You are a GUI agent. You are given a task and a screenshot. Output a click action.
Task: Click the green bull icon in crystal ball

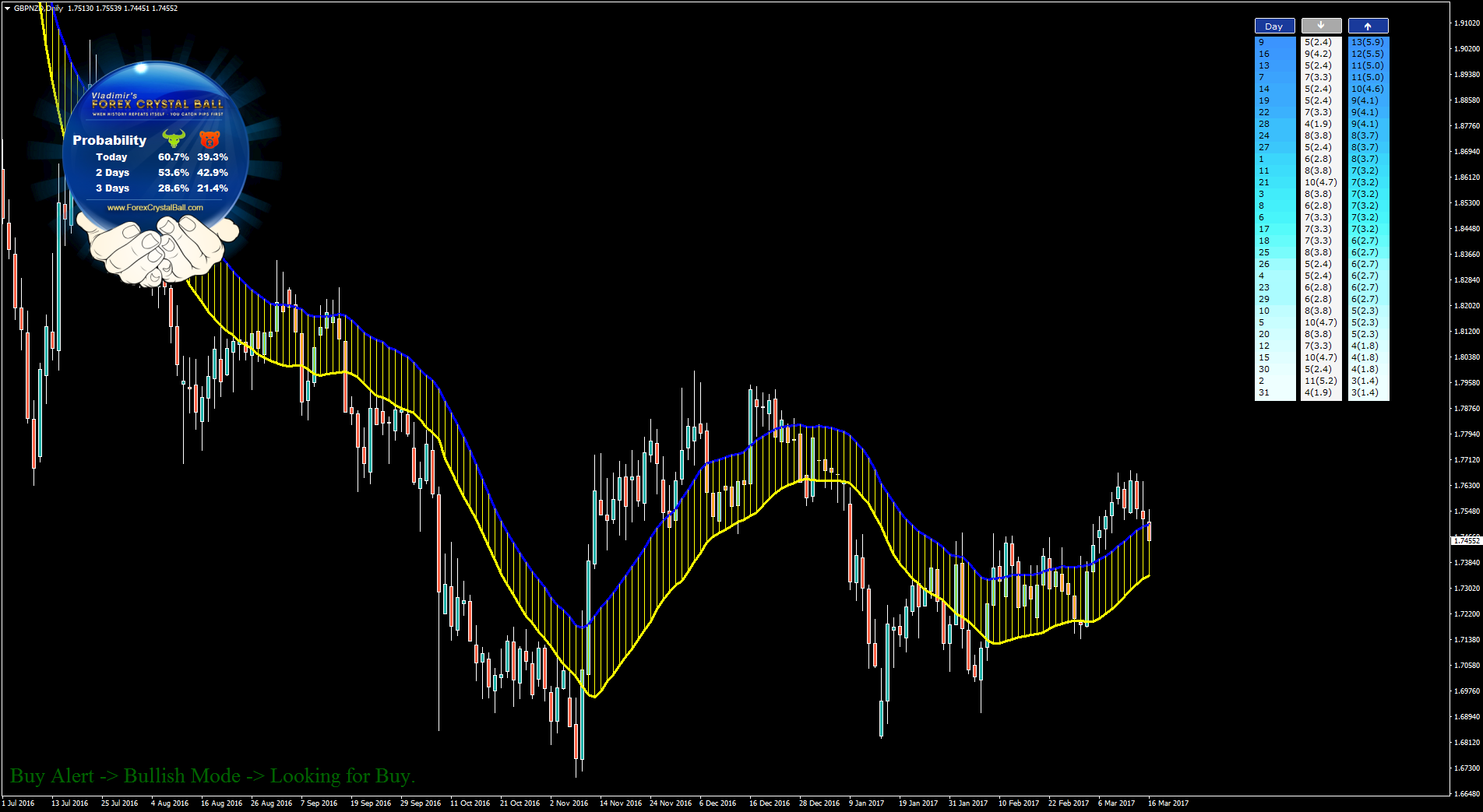[x=173, y=139]
